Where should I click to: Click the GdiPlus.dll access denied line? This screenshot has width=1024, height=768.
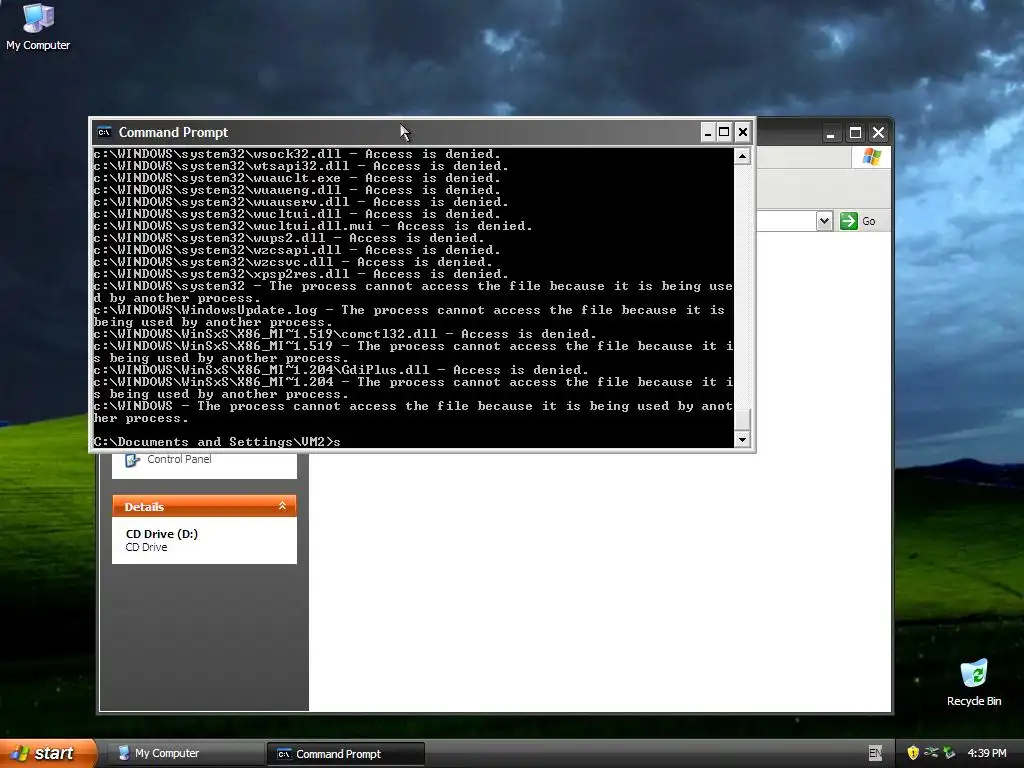point(341,370)
